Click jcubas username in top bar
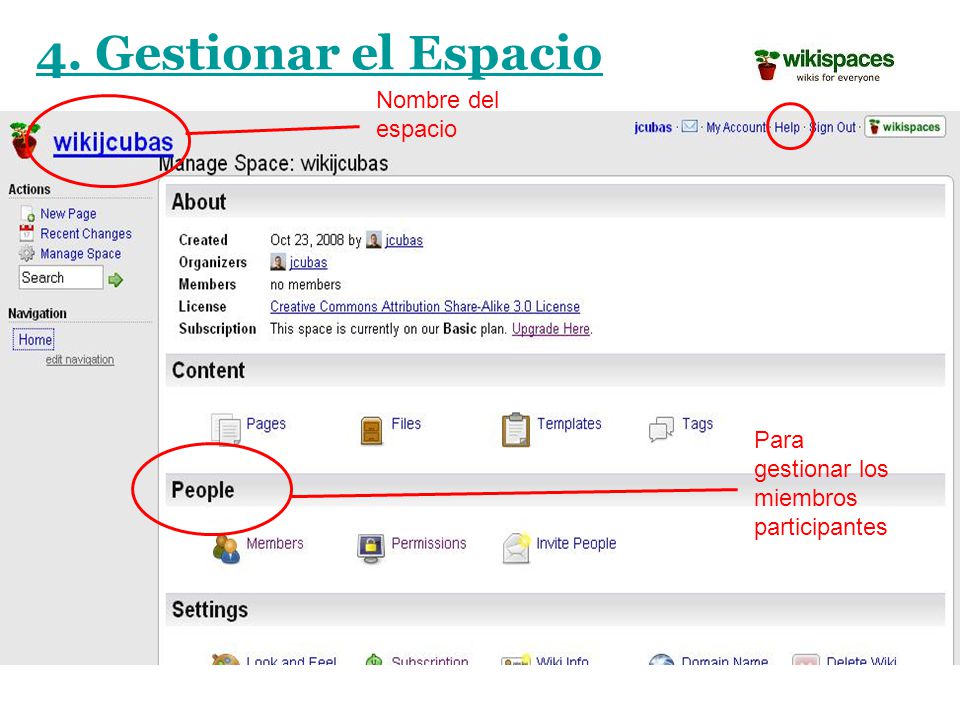 (653, 127)
